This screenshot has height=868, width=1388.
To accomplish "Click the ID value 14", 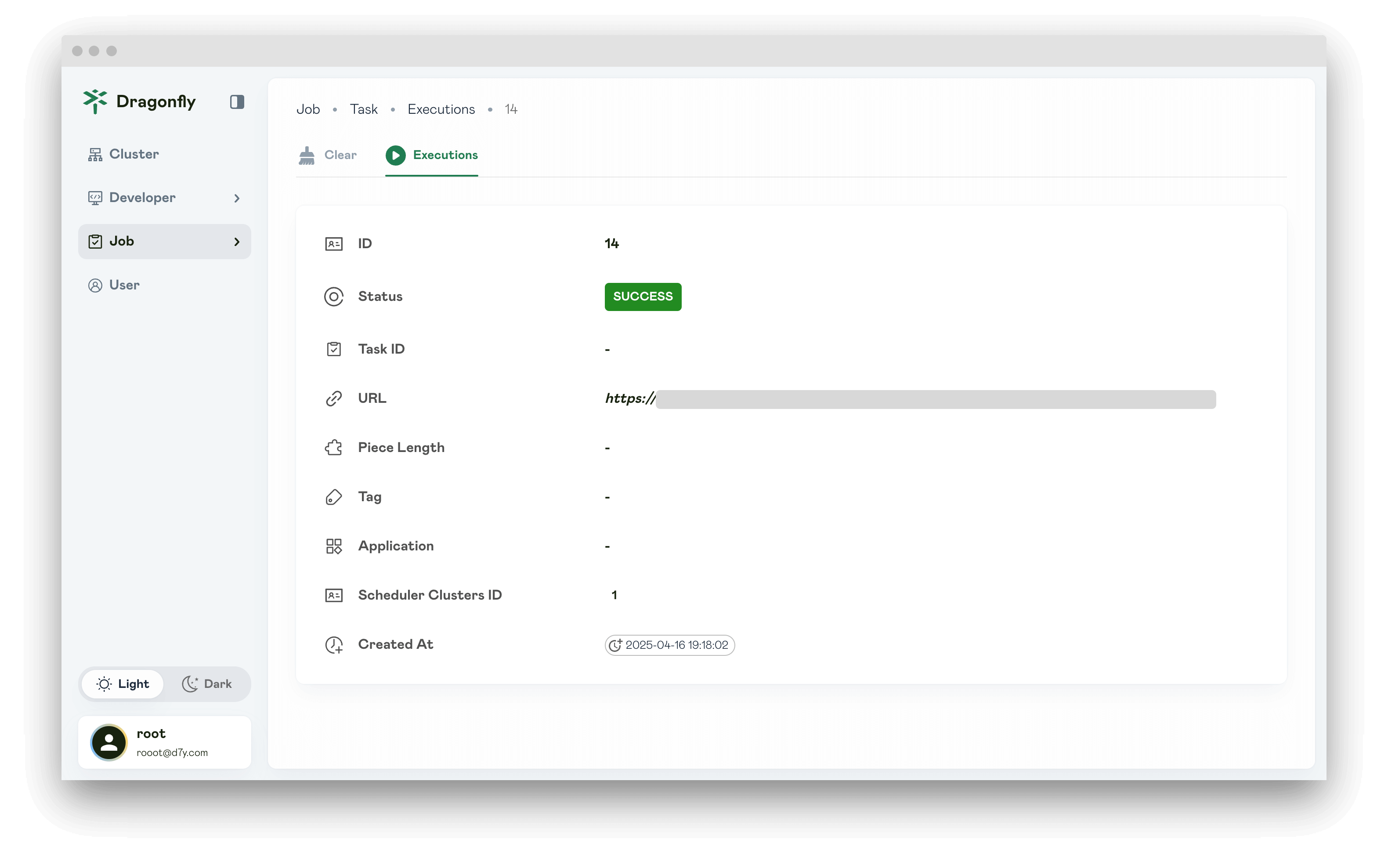I will [x=611, y=244].
